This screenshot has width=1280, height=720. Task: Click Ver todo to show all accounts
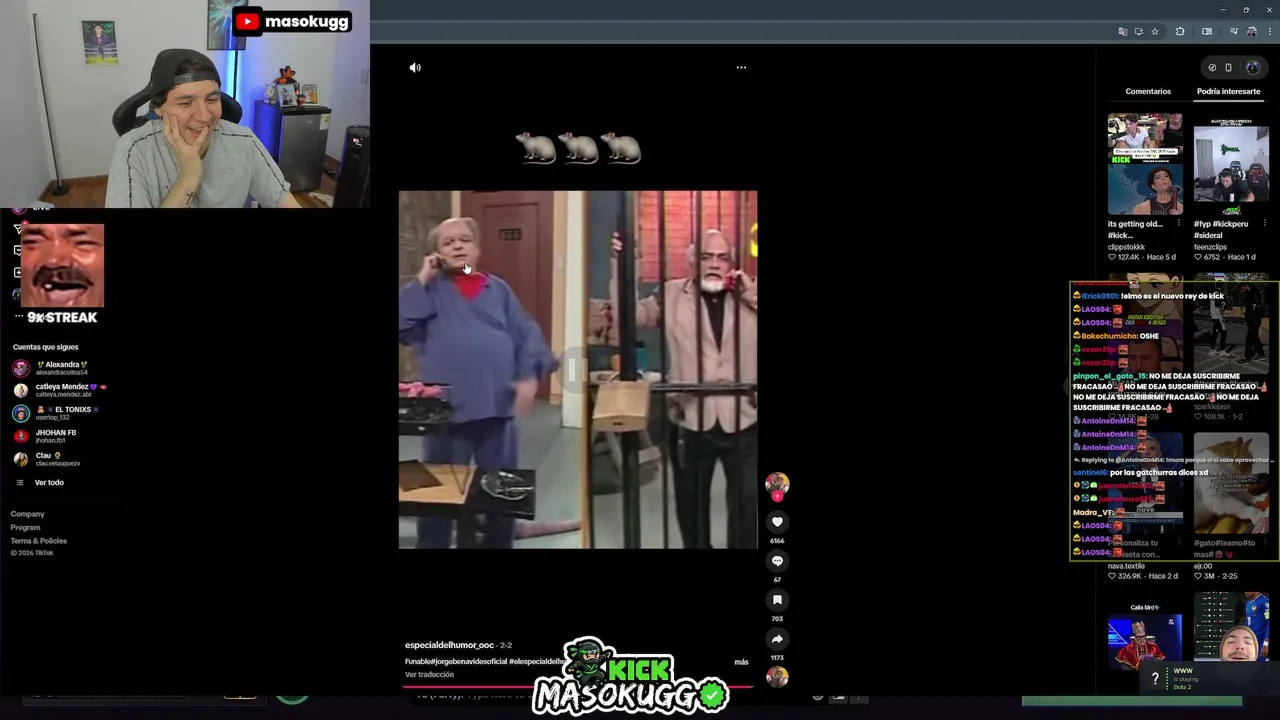pos(49,483)
